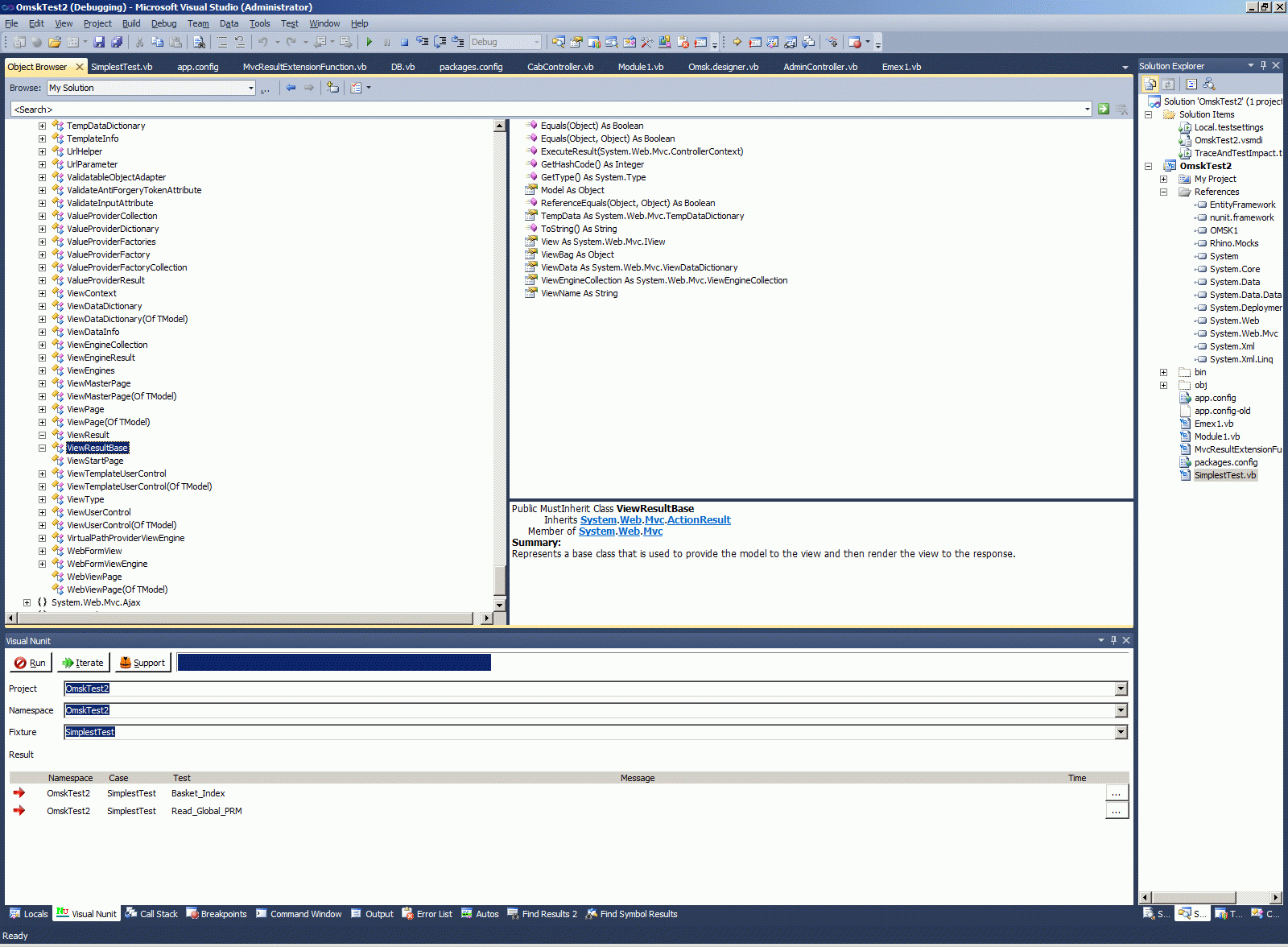Click the Stop Debugging square icon
The height and width of the screenshot is (947, 1288).
pyautogui.click(x=404, y=42)
